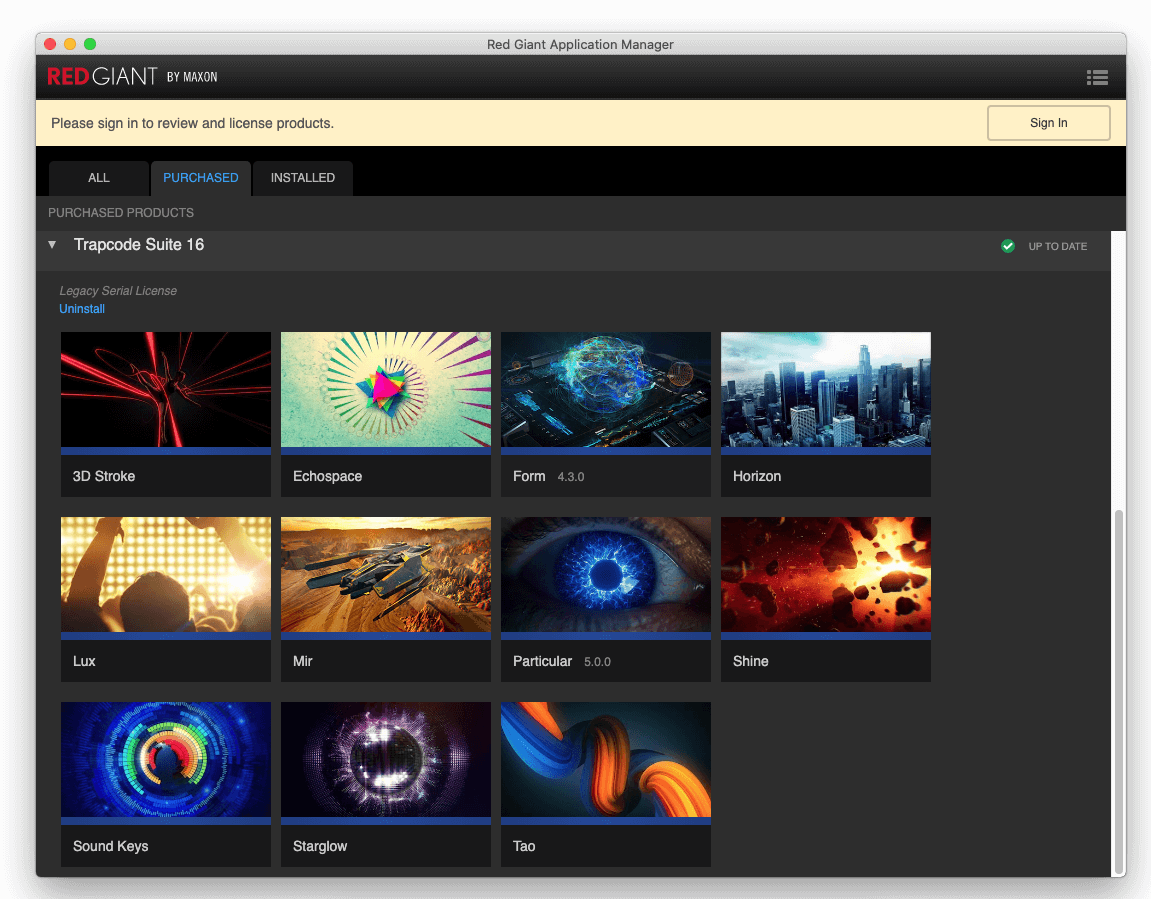Click the Mir label
Viewport: 1151px width, 899px height.
tap(302, 661)
